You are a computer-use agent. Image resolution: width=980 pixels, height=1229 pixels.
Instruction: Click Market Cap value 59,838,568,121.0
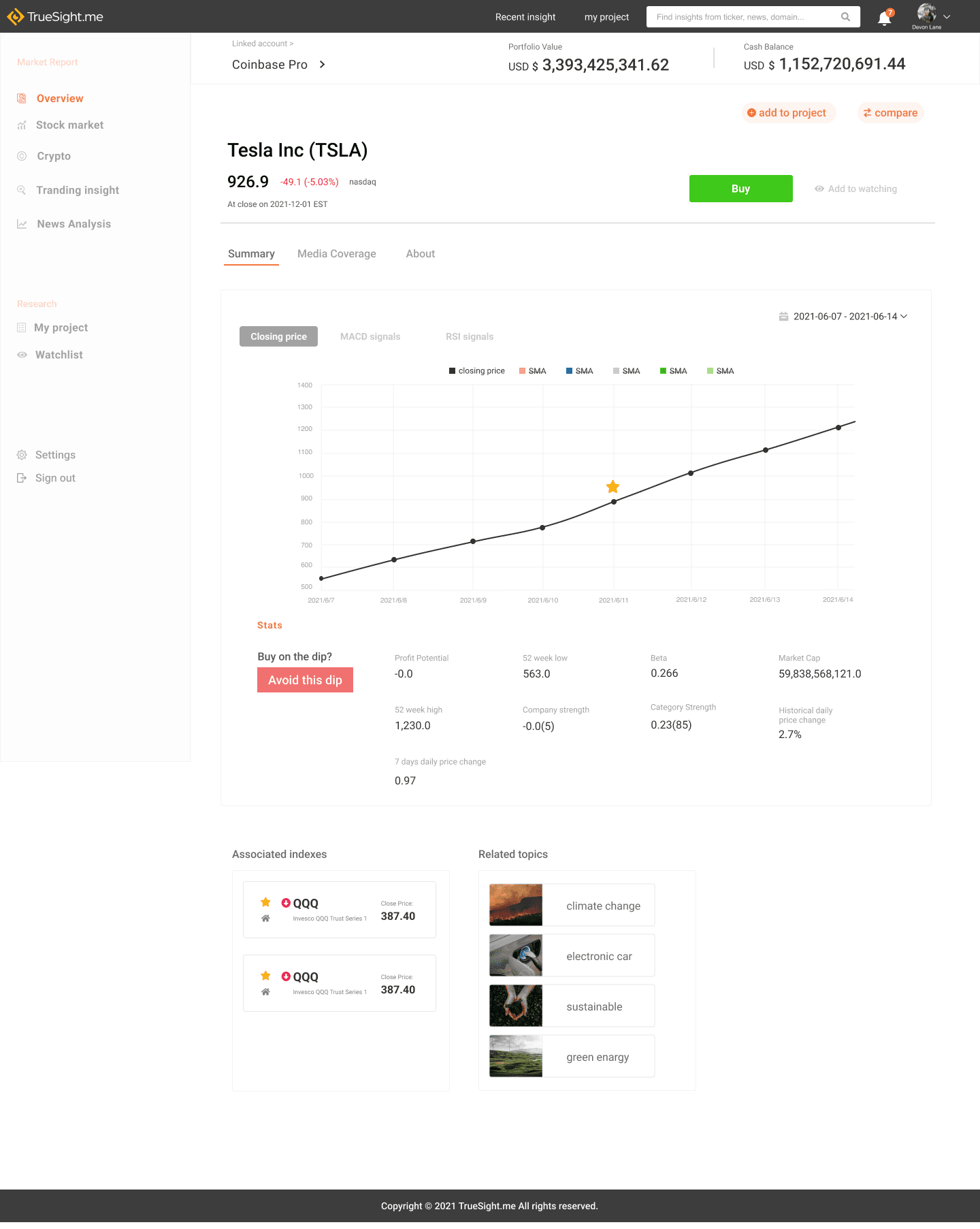coord(819,674)
